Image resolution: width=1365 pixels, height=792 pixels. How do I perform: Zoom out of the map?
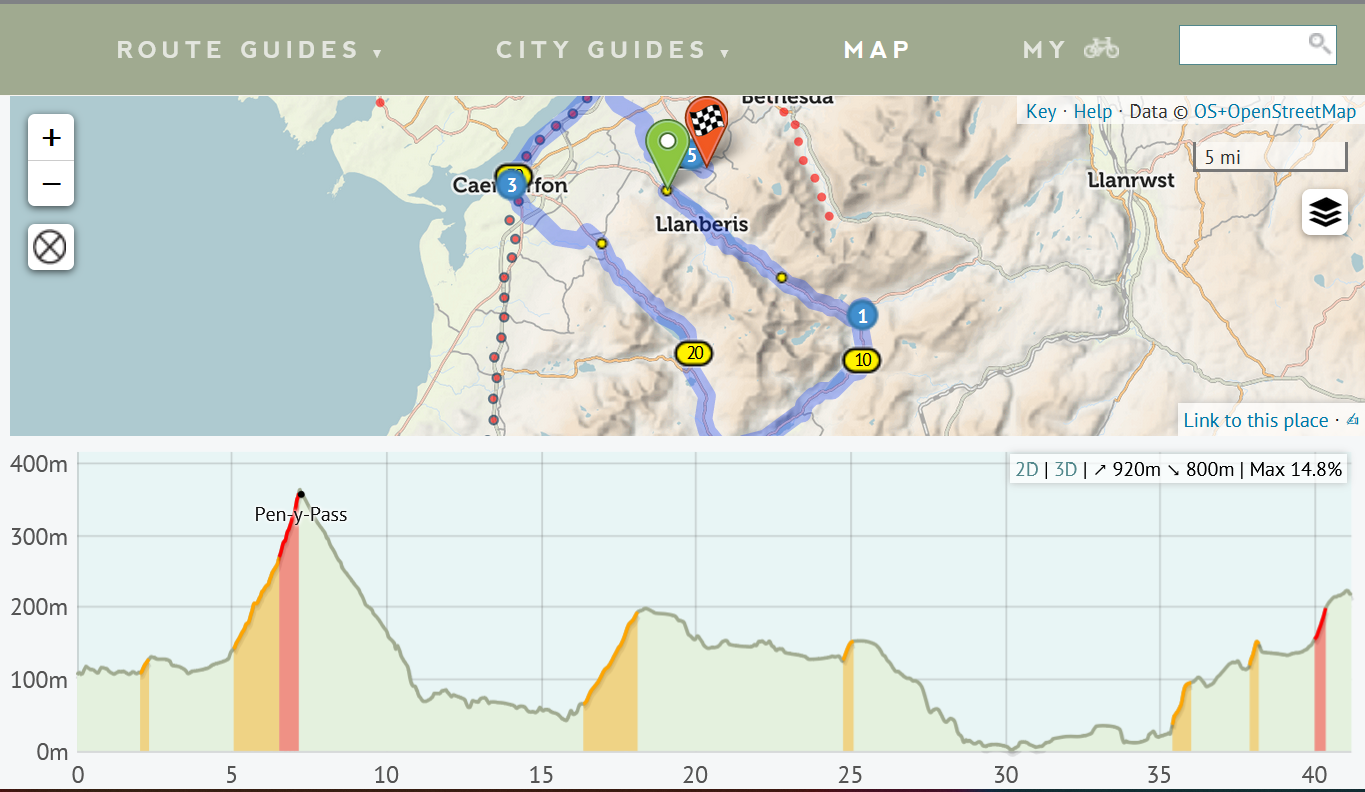pos(51,184)
